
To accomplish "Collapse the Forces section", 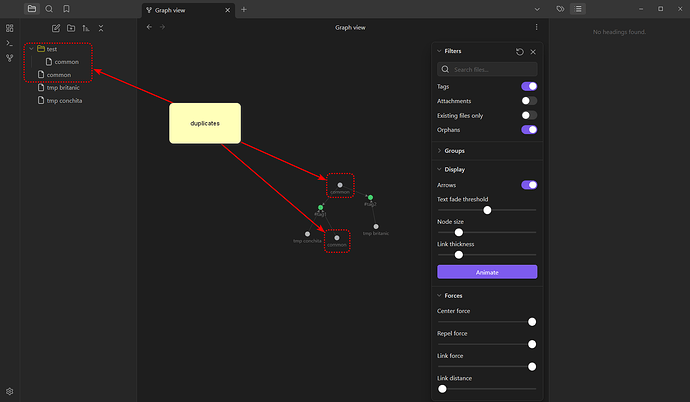I will point(439,296).
